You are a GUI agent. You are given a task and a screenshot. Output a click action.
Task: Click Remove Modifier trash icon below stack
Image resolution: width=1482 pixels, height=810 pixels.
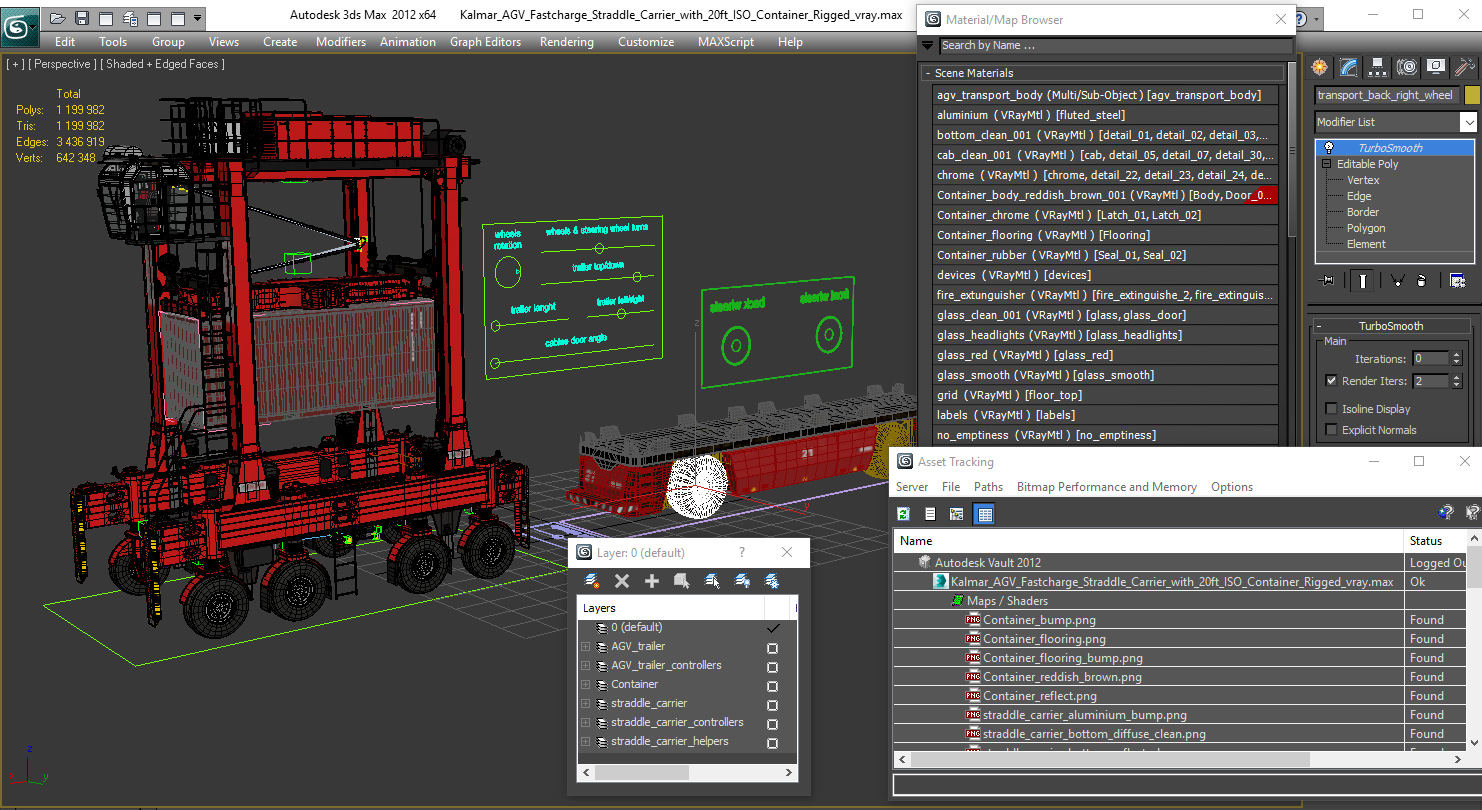click(x=1421, y=281)
